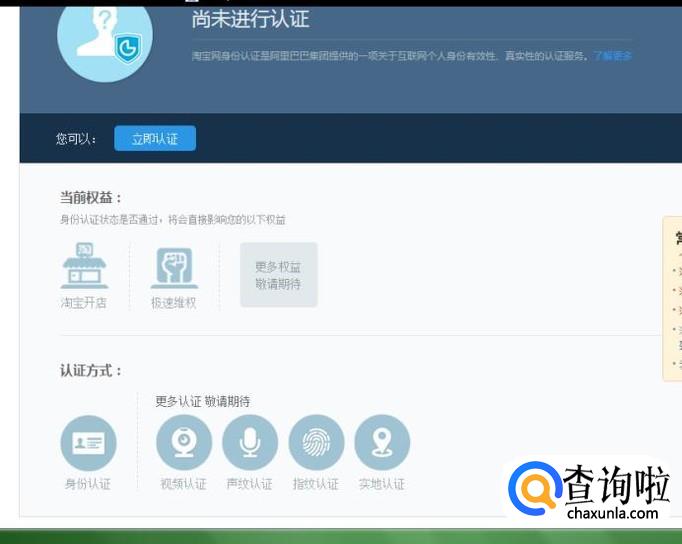Select the 极速维权 fist icon
Viewport: 682px width, 544px height.
point(174,267)
